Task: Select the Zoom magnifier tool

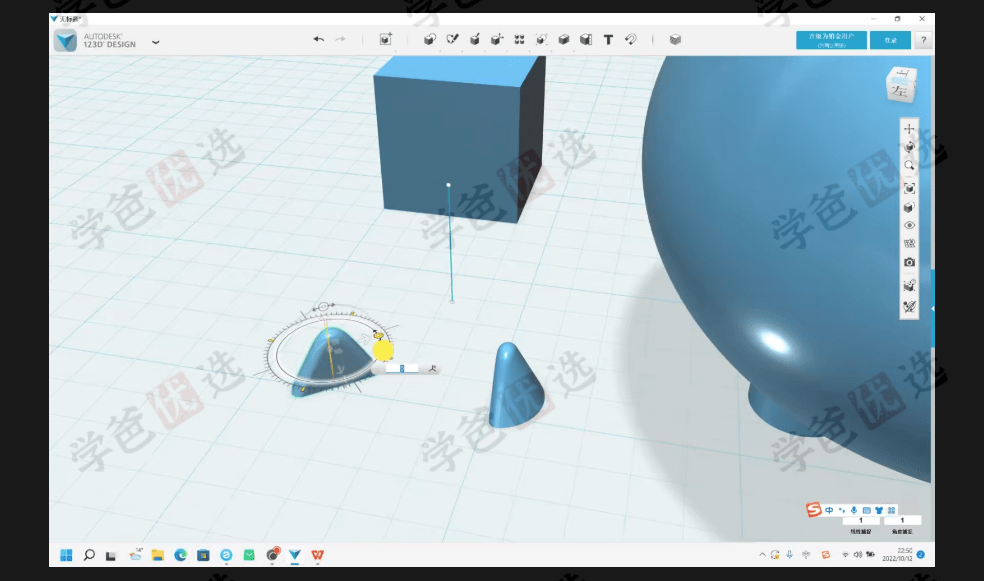Action: tap(909, 166)
